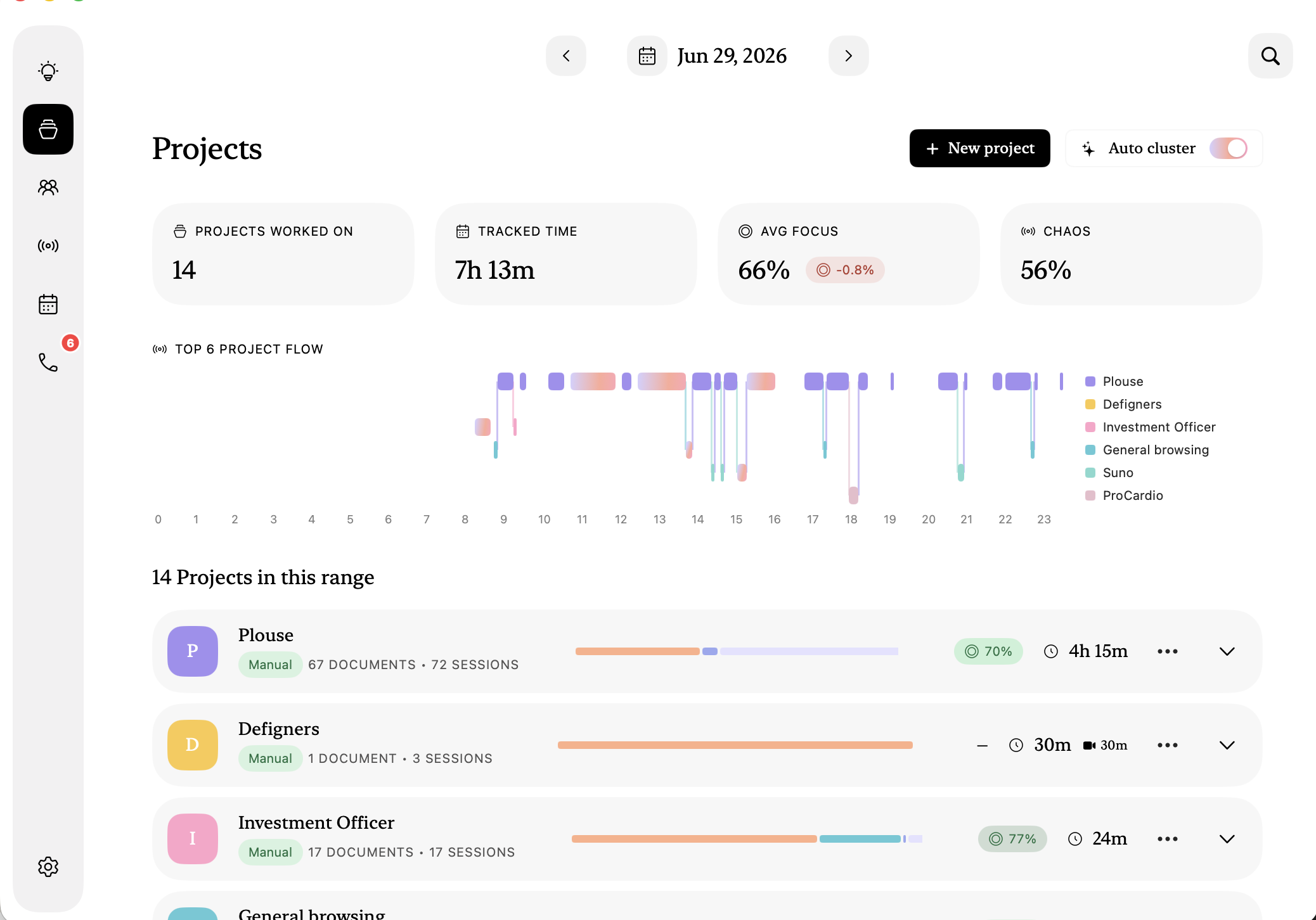Click the search magnifier icon
This screenshot has width=1316, height=920.
(1270, 56)
